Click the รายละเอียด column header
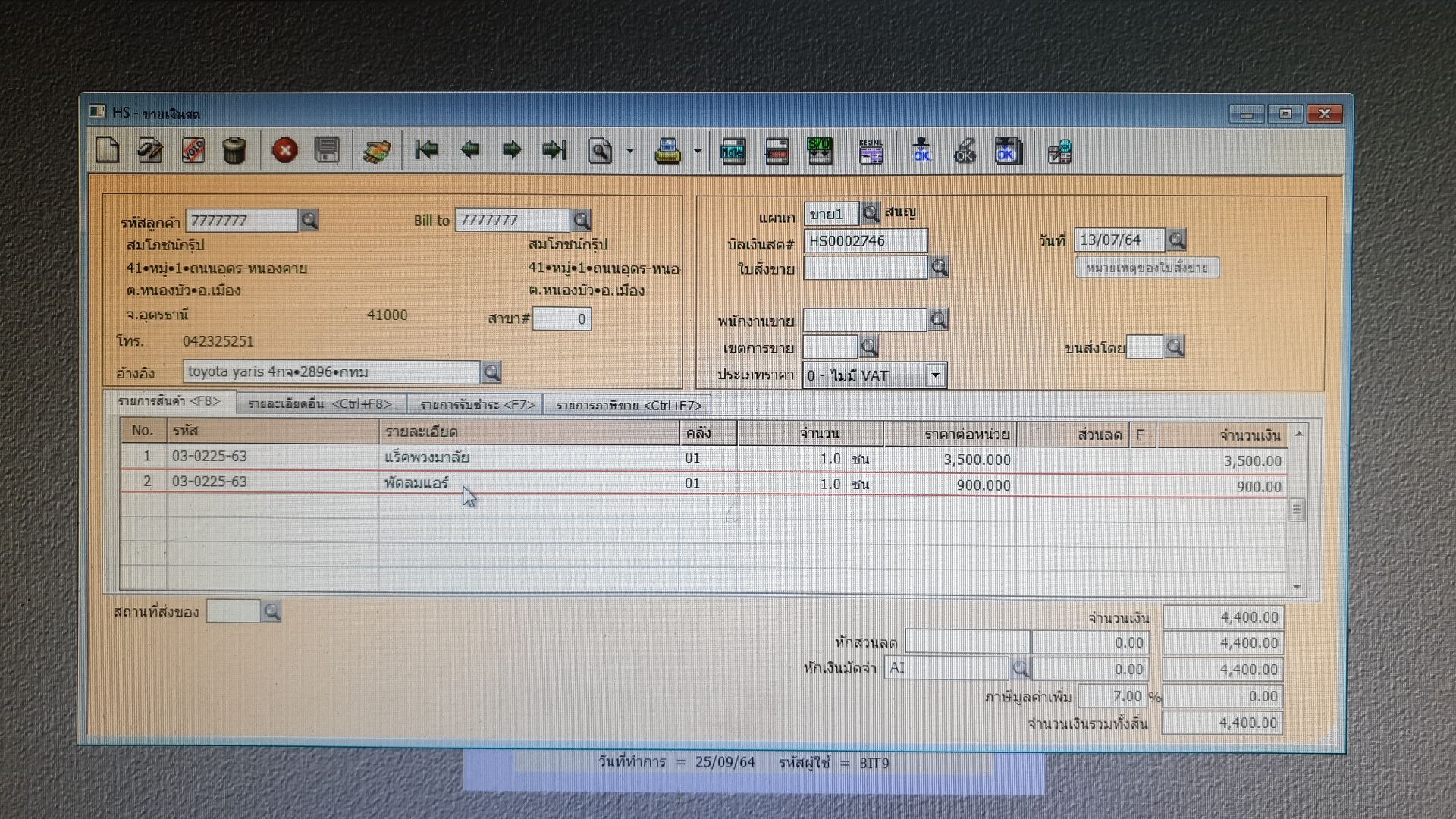 click(529, 432)
